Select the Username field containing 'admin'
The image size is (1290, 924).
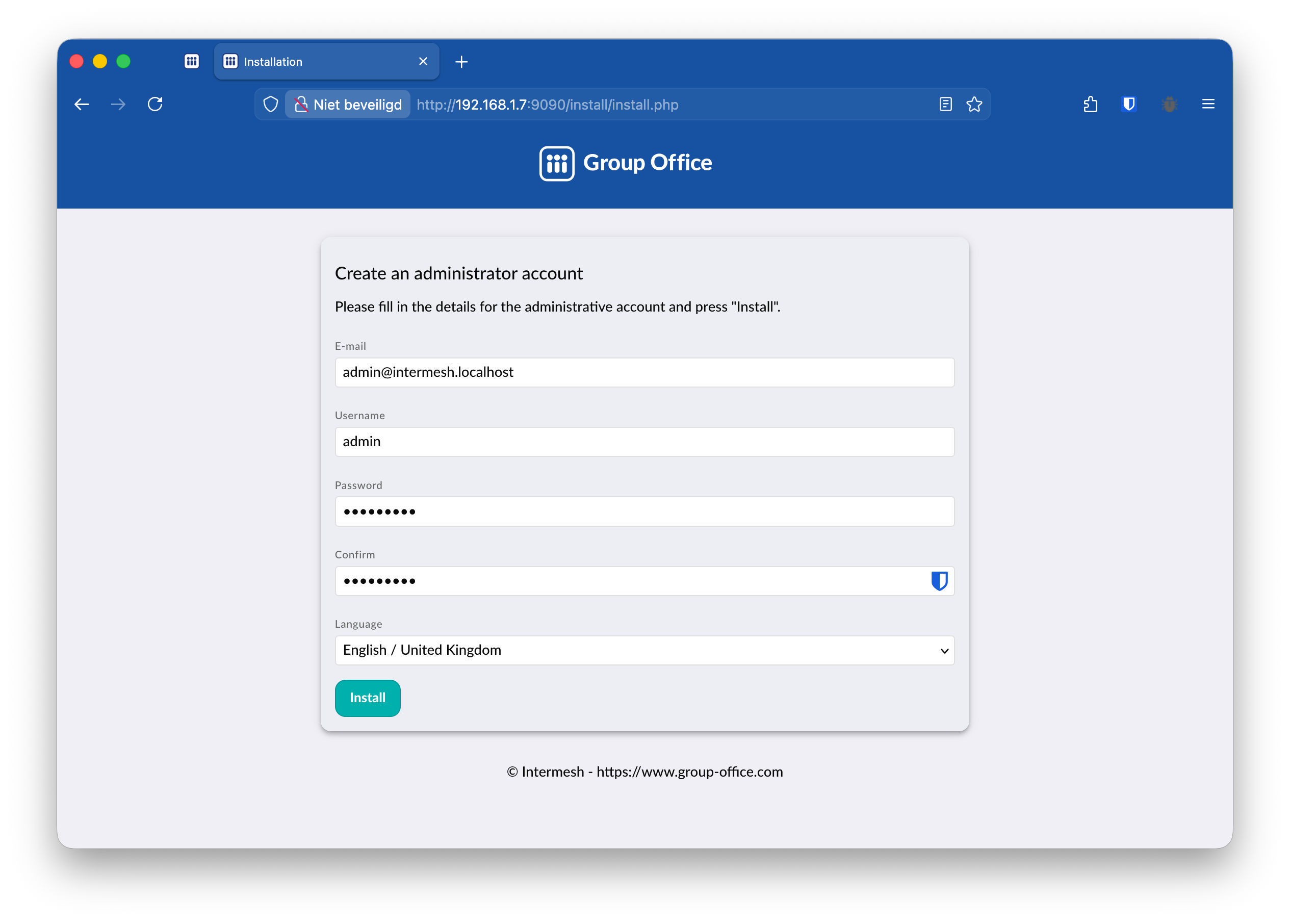coord(644,442)
